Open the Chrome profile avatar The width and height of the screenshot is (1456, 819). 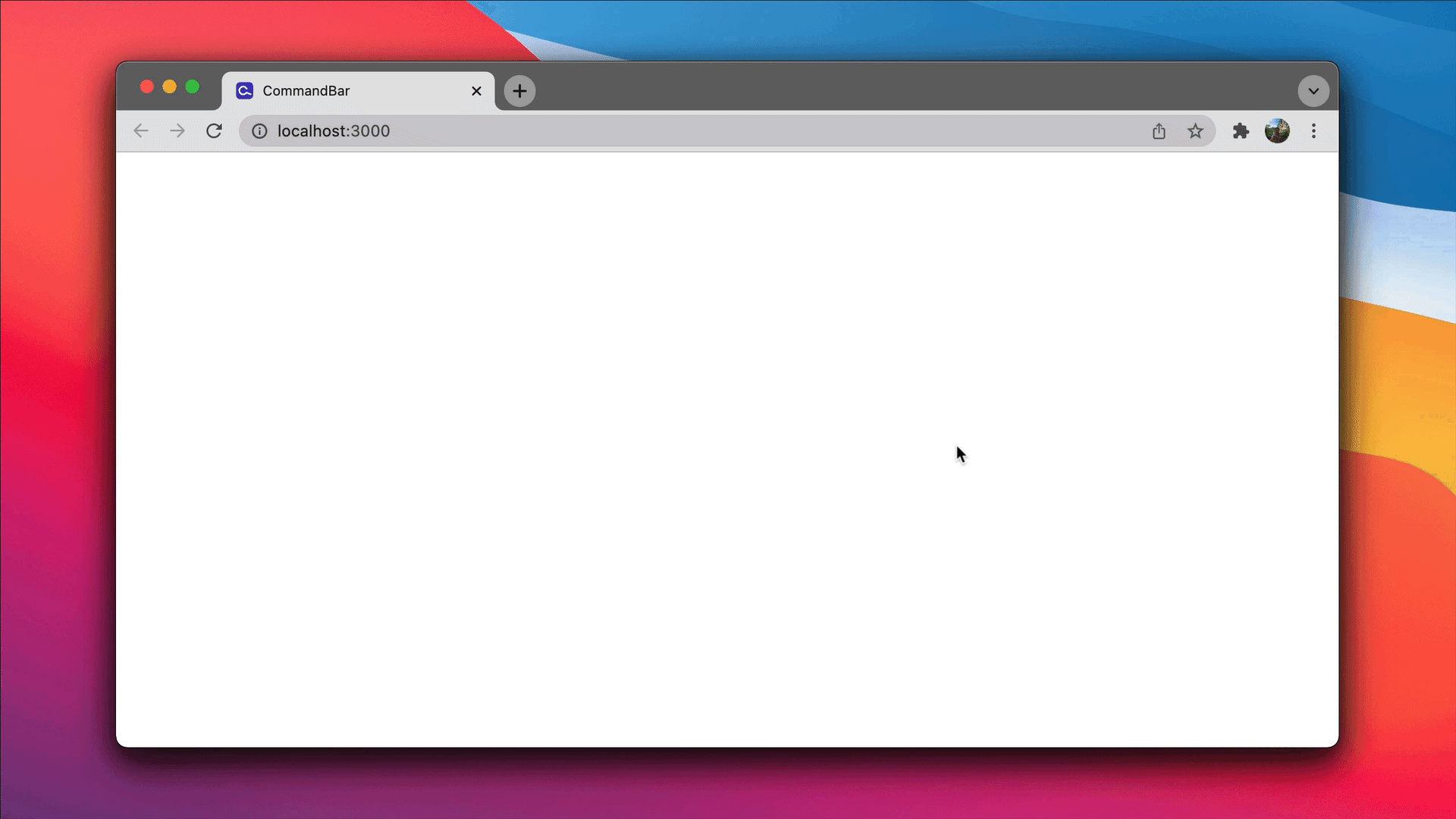[1277, 131]
